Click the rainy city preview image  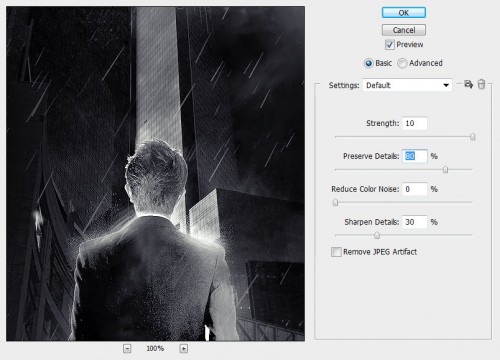pyautogui.click(x=155, y=174)
